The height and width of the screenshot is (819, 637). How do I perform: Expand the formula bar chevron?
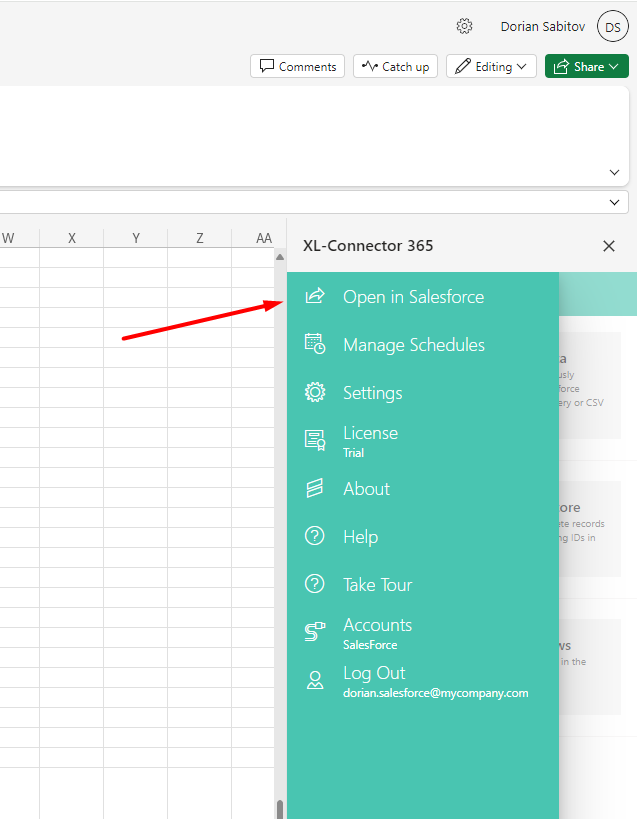click(615, 202)
